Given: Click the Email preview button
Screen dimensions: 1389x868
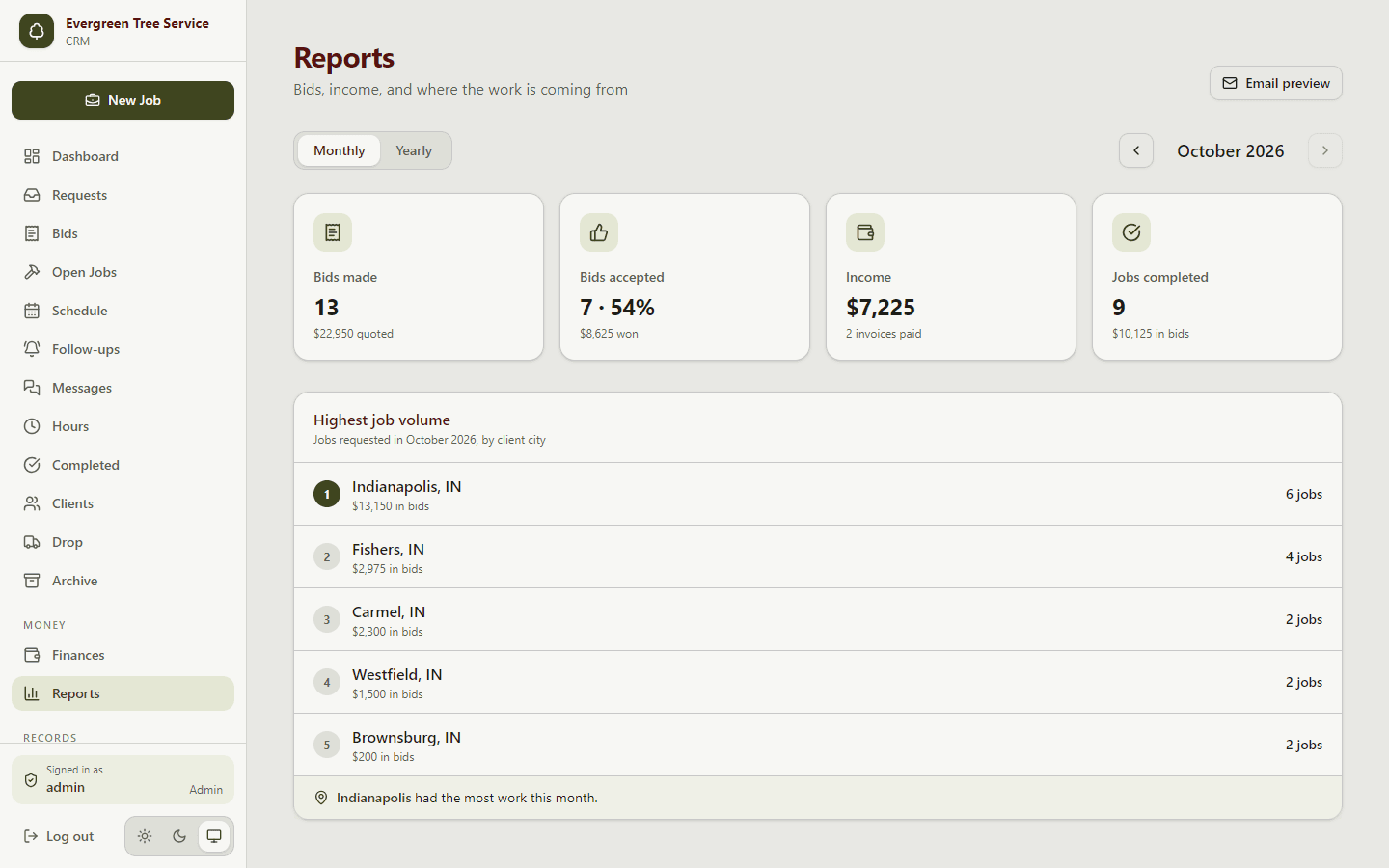Looking at the screenshot, I should 1275,83.
